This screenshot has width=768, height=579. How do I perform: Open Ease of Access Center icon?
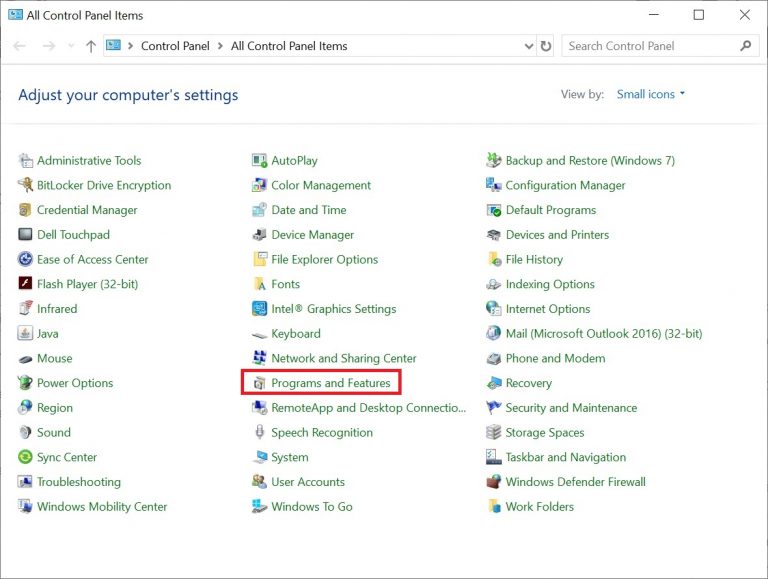point(25,259)
